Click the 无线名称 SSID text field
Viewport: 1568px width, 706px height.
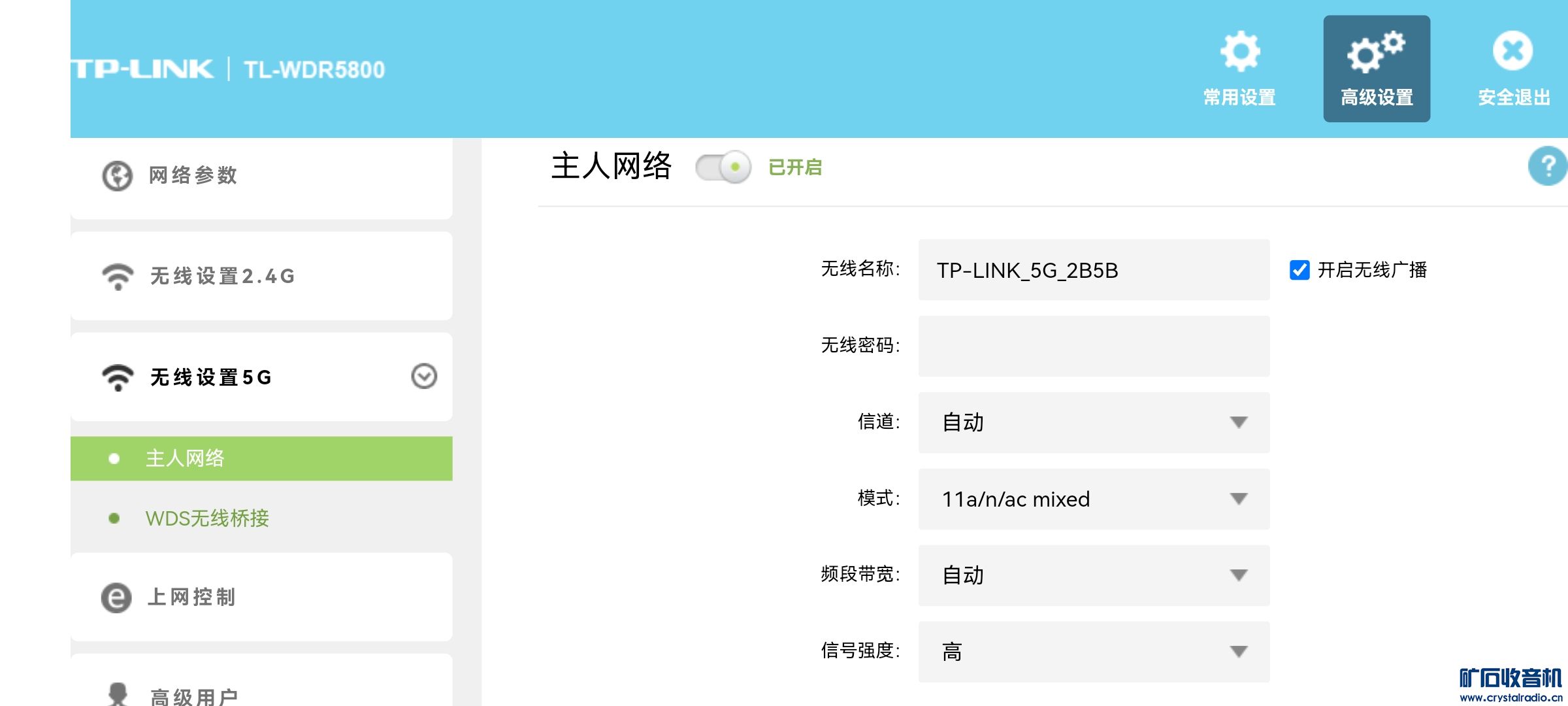coord(1094,270)
